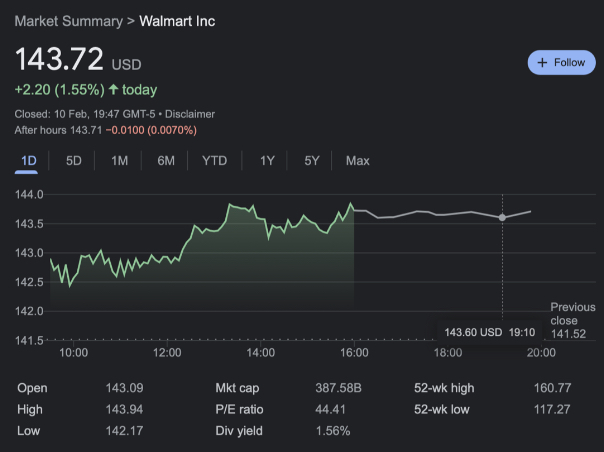Show the 5Y chart range

pos(312,161)
